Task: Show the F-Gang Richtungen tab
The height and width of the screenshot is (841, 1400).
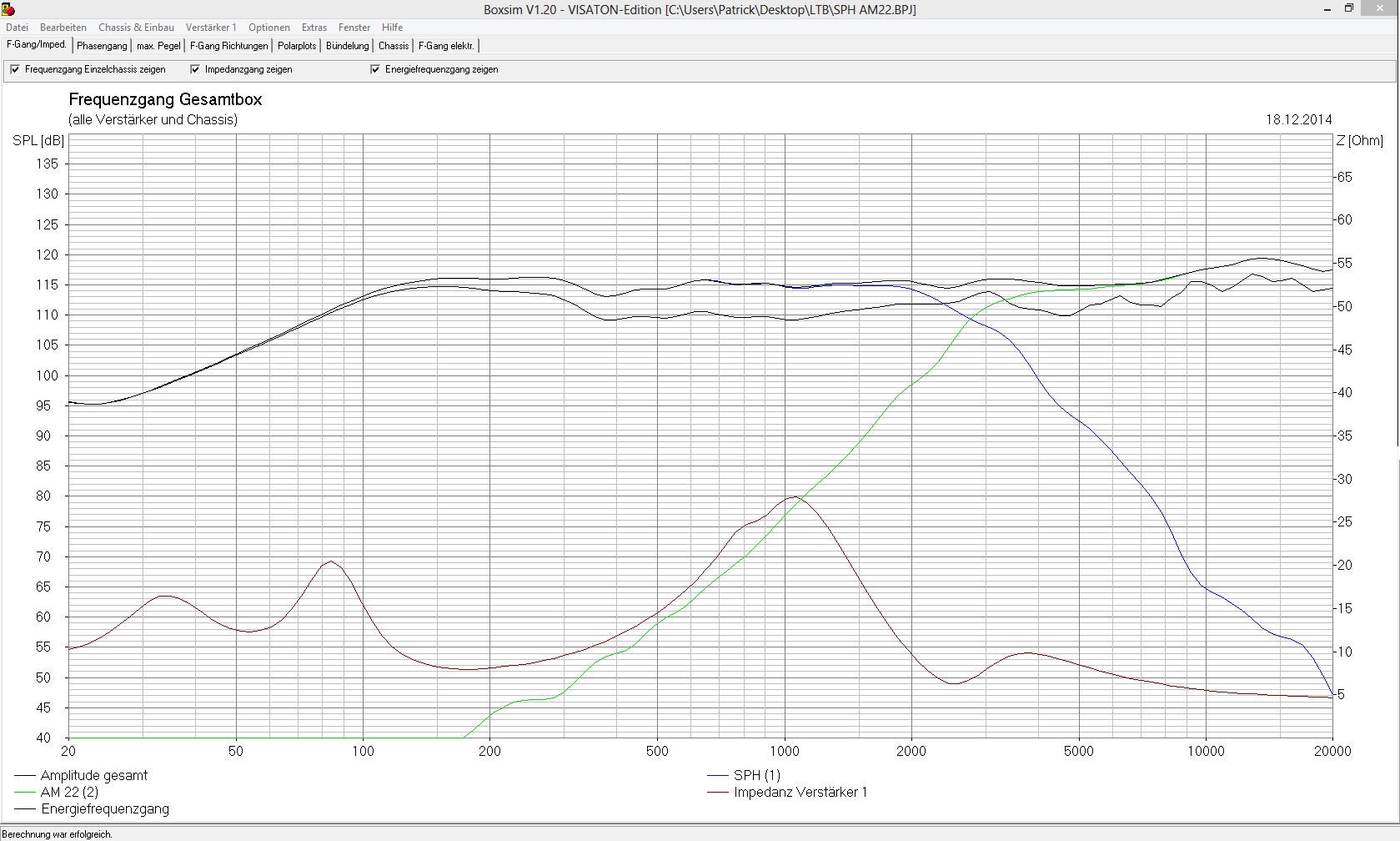Action: (x=229, y=46)
